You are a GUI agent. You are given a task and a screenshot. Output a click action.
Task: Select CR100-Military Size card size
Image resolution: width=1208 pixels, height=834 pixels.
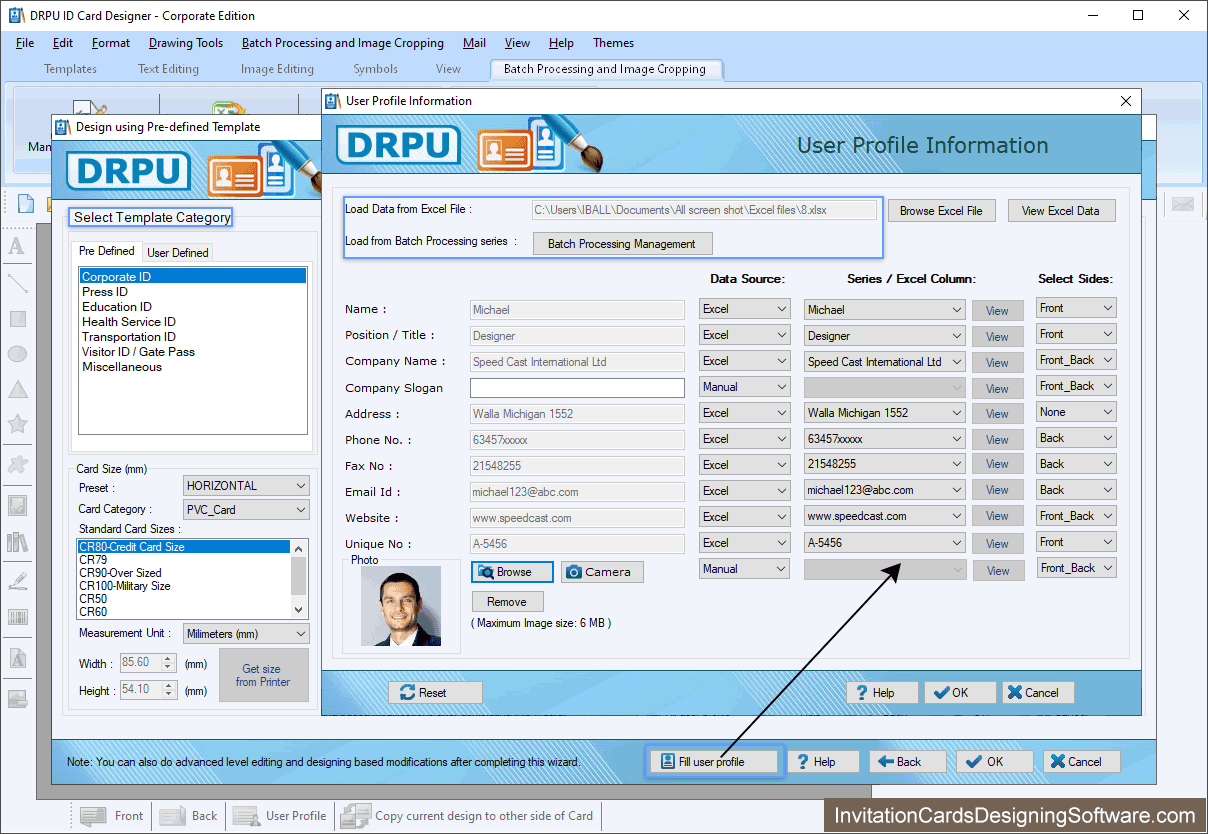pyautogui.click(x=125, y=586)
